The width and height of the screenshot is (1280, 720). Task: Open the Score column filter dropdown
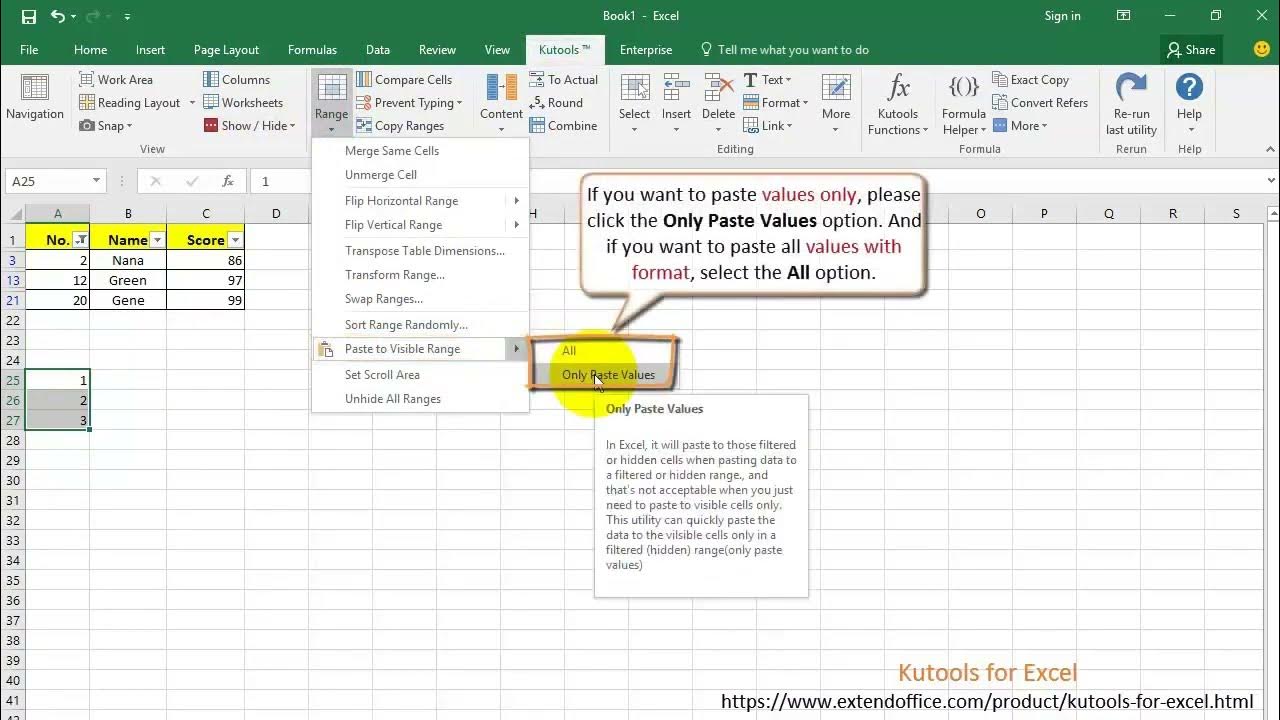pos(235,240)
